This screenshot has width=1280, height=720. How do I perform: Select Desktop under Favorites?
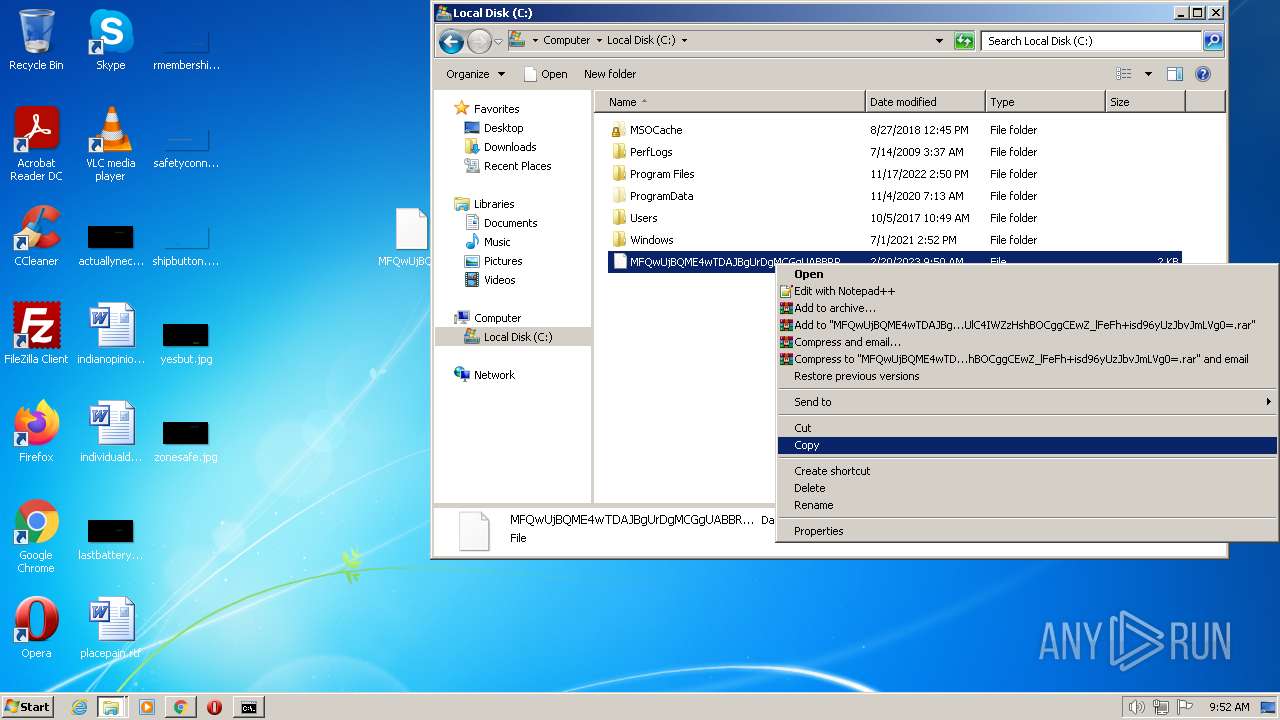click(x=494, y=128)
